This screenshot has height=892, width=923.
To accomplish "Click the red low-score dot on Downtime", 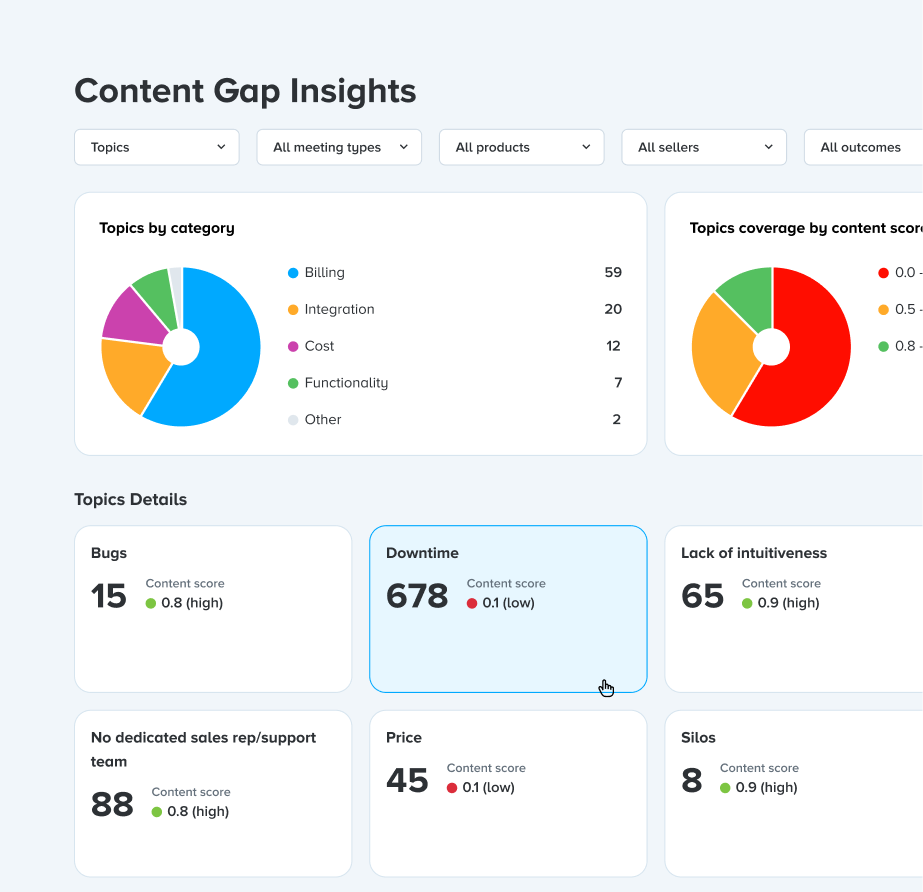I will 472,604.
